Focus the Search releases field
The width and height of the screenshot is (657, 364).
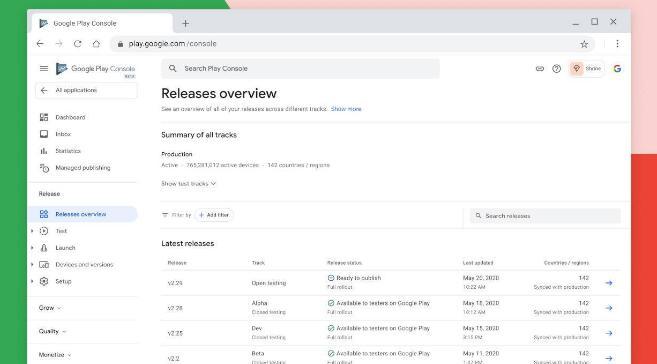[x=545, y=216]
